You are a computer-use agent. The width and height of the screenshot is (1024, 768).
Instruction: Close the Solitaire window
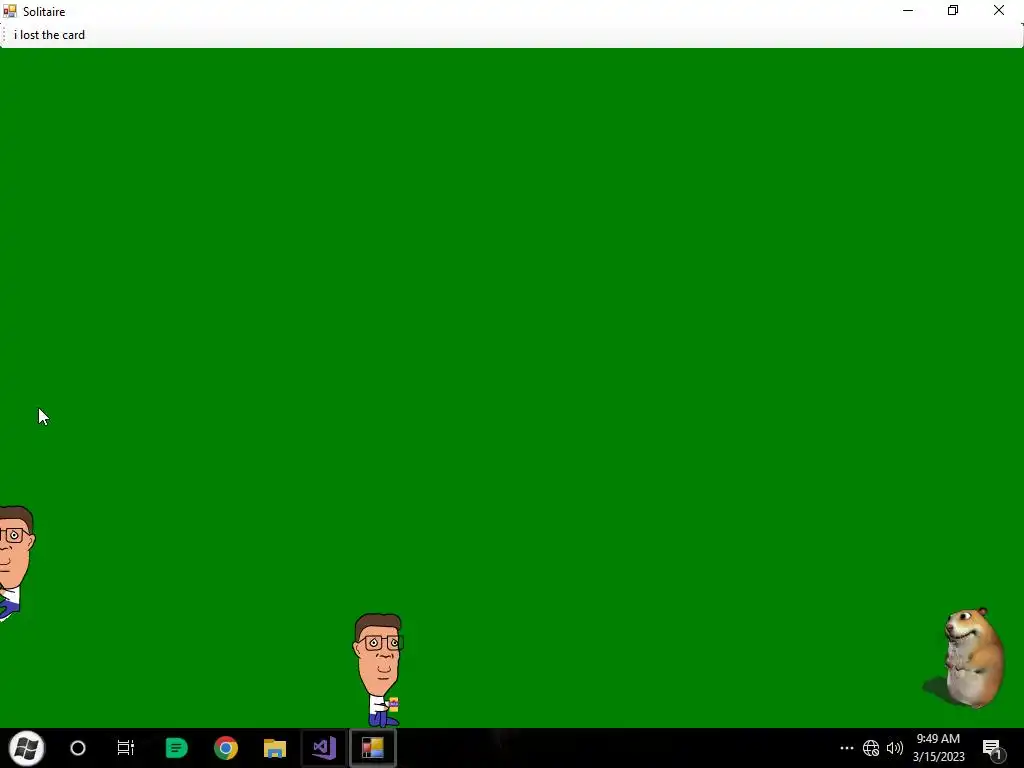pos(999,10)
